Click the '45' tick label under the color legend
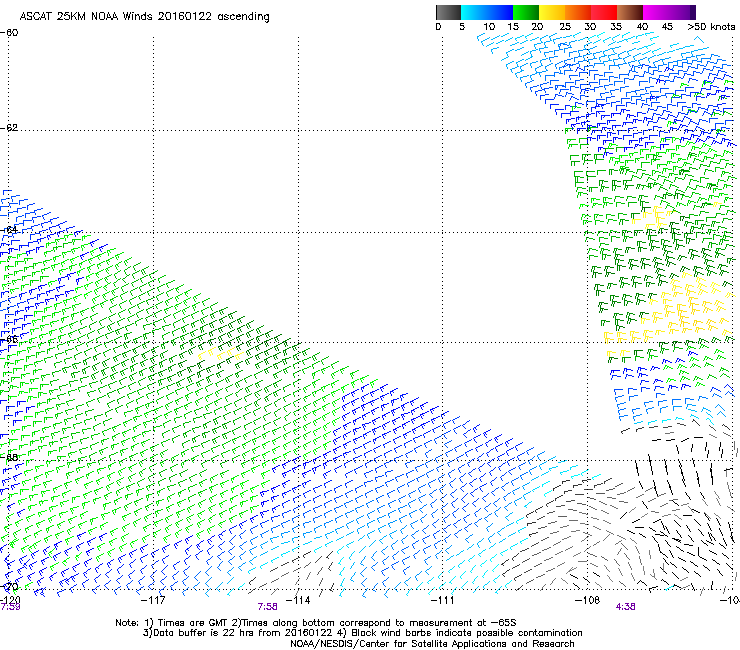This screenshot has width=740, height=650. [667, 26]
